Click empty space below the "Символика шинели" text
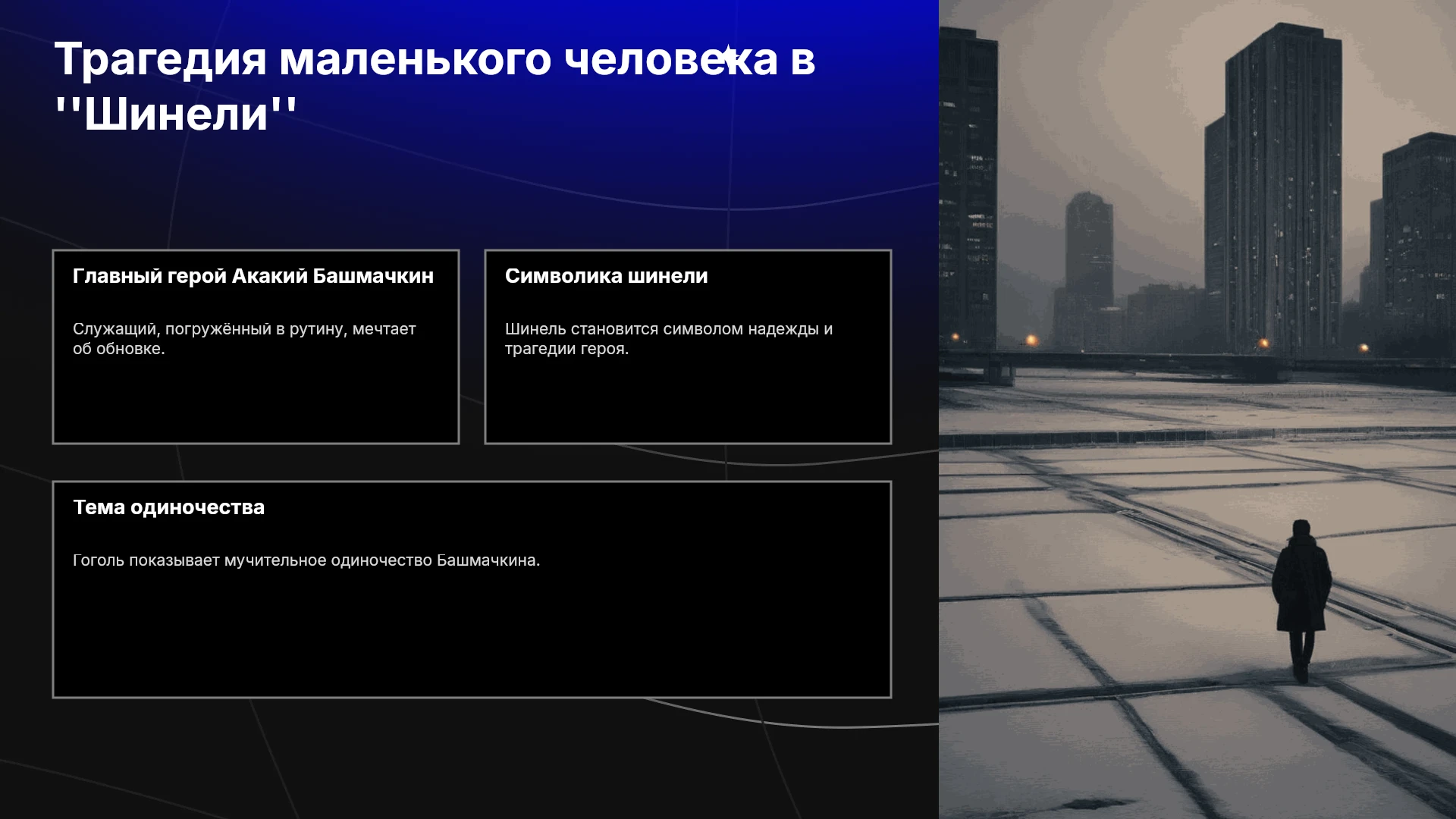 point(687,402)
